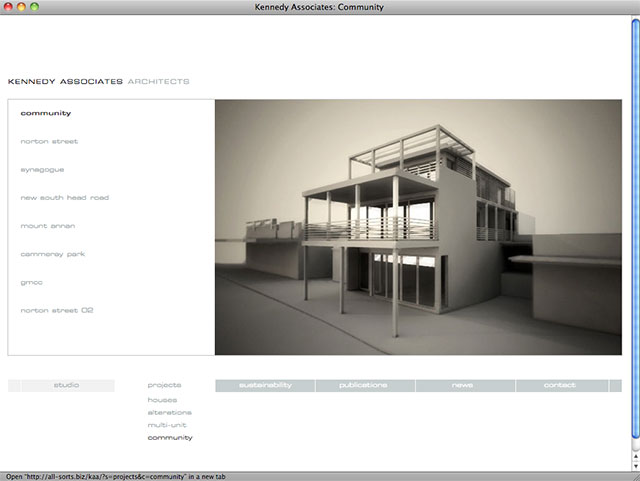Go to the news tab
The height and width of the screenshot is (481, 640).
click(465, 385)
